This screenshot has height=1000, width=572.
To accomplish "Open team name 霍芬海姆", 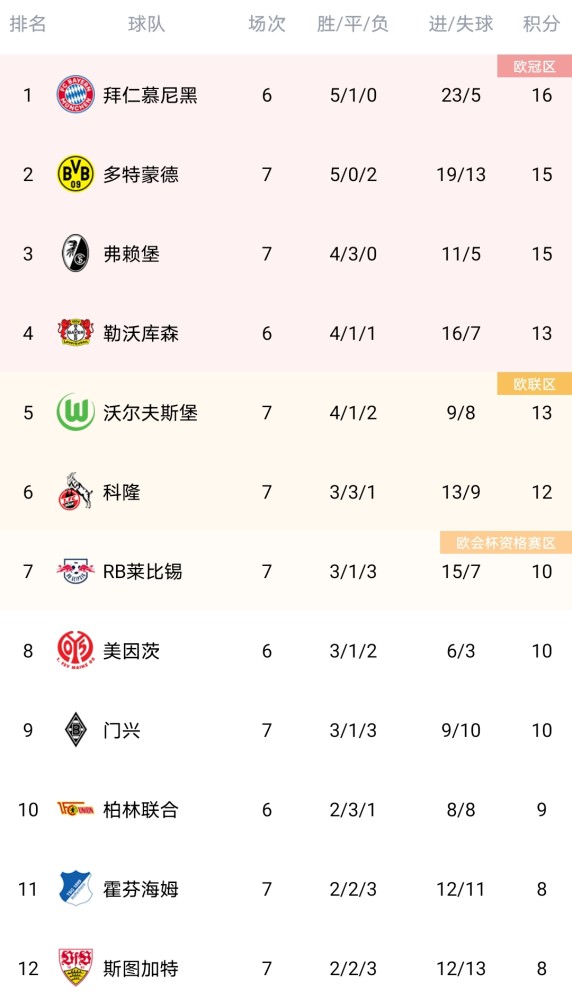I will (141, 888).
